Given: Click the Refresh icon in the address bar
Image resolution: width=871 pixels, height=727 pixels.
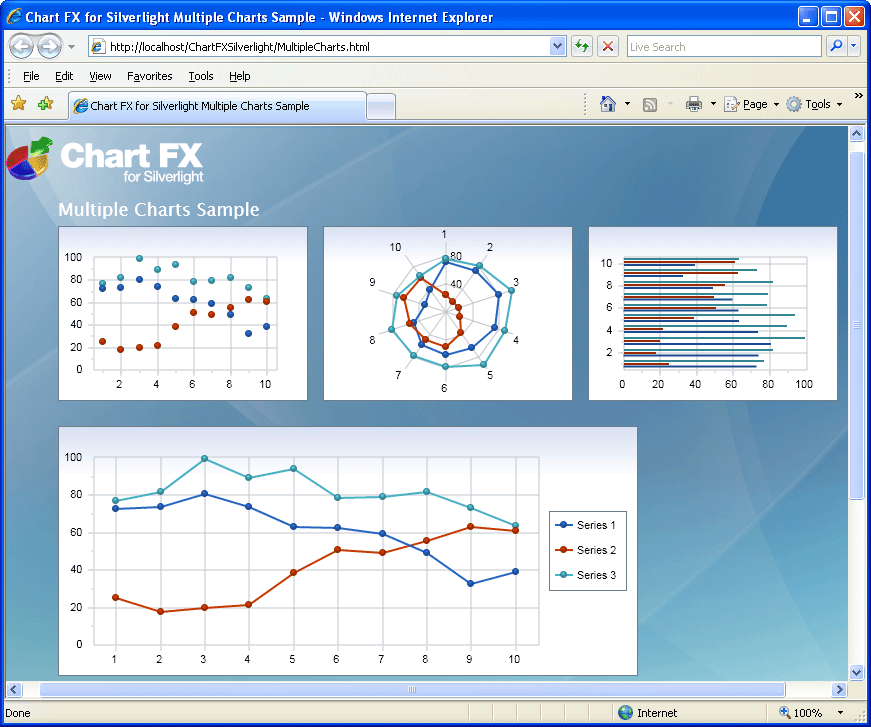Looking at the screenshot, I should [x=581, y=46].
